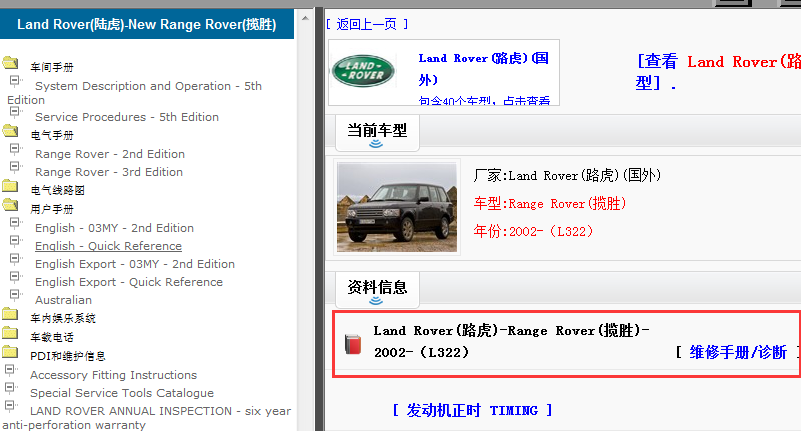This screenshot has width=801, height=431.
Task: Click document icon beside Accessory Fitting Instructions
Action: pos(10,370)
